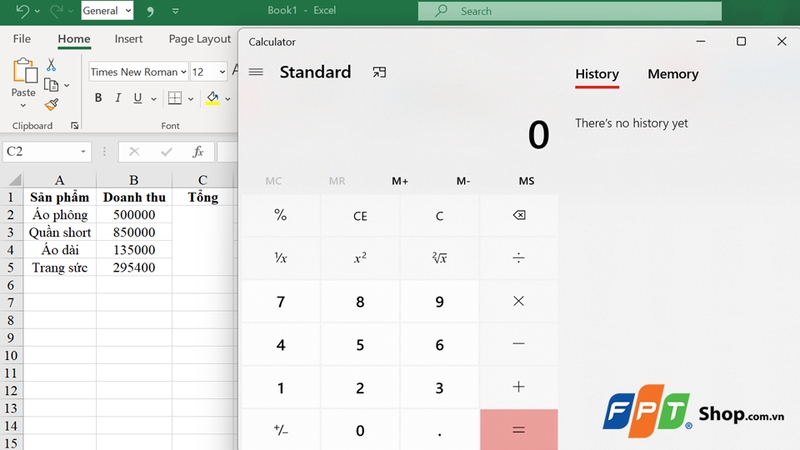Click the MS memory store button

527,181
